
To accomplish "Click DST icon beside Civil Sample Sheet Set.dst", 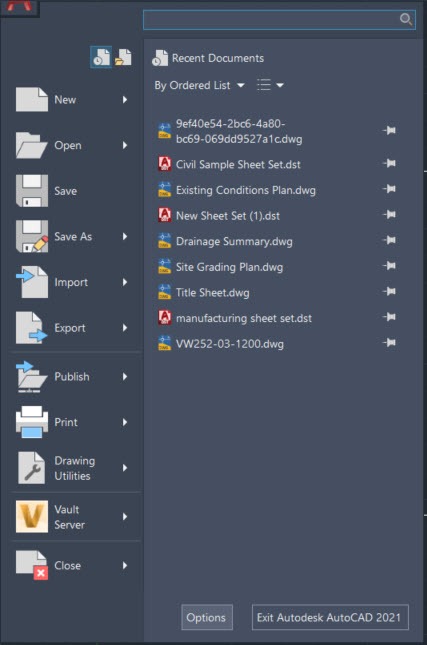I will [x=165, y=164].
